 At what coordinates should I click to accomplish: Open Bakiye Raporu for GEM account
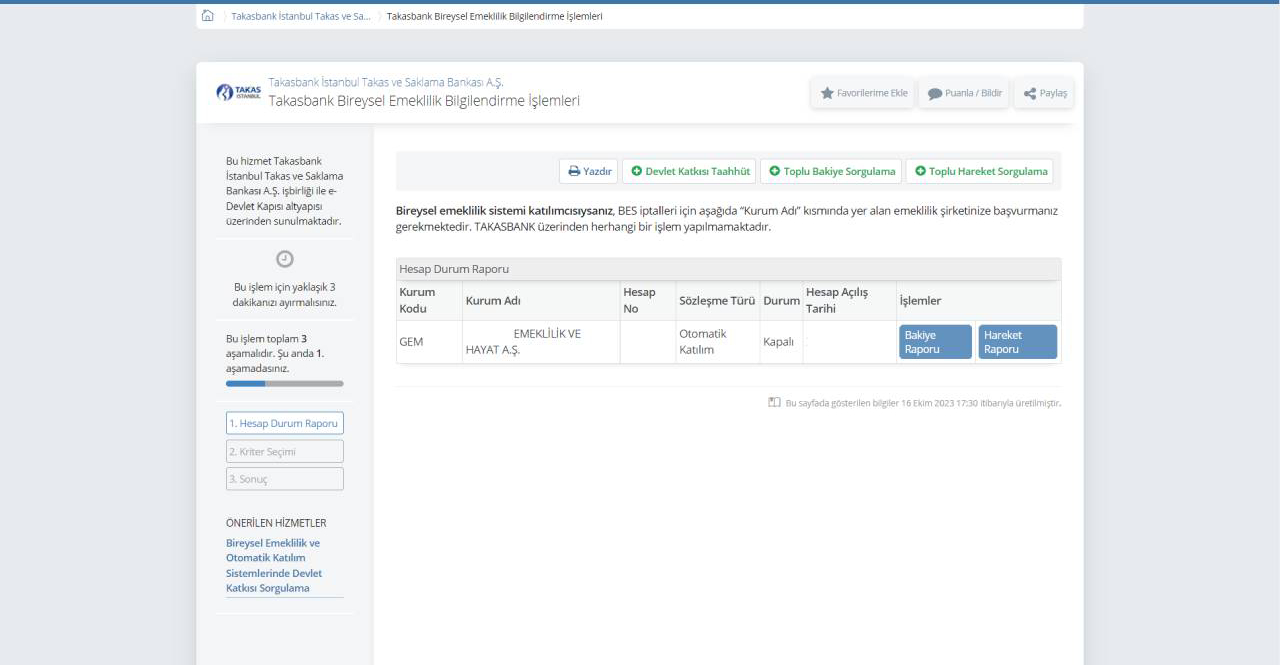[935, 342]
